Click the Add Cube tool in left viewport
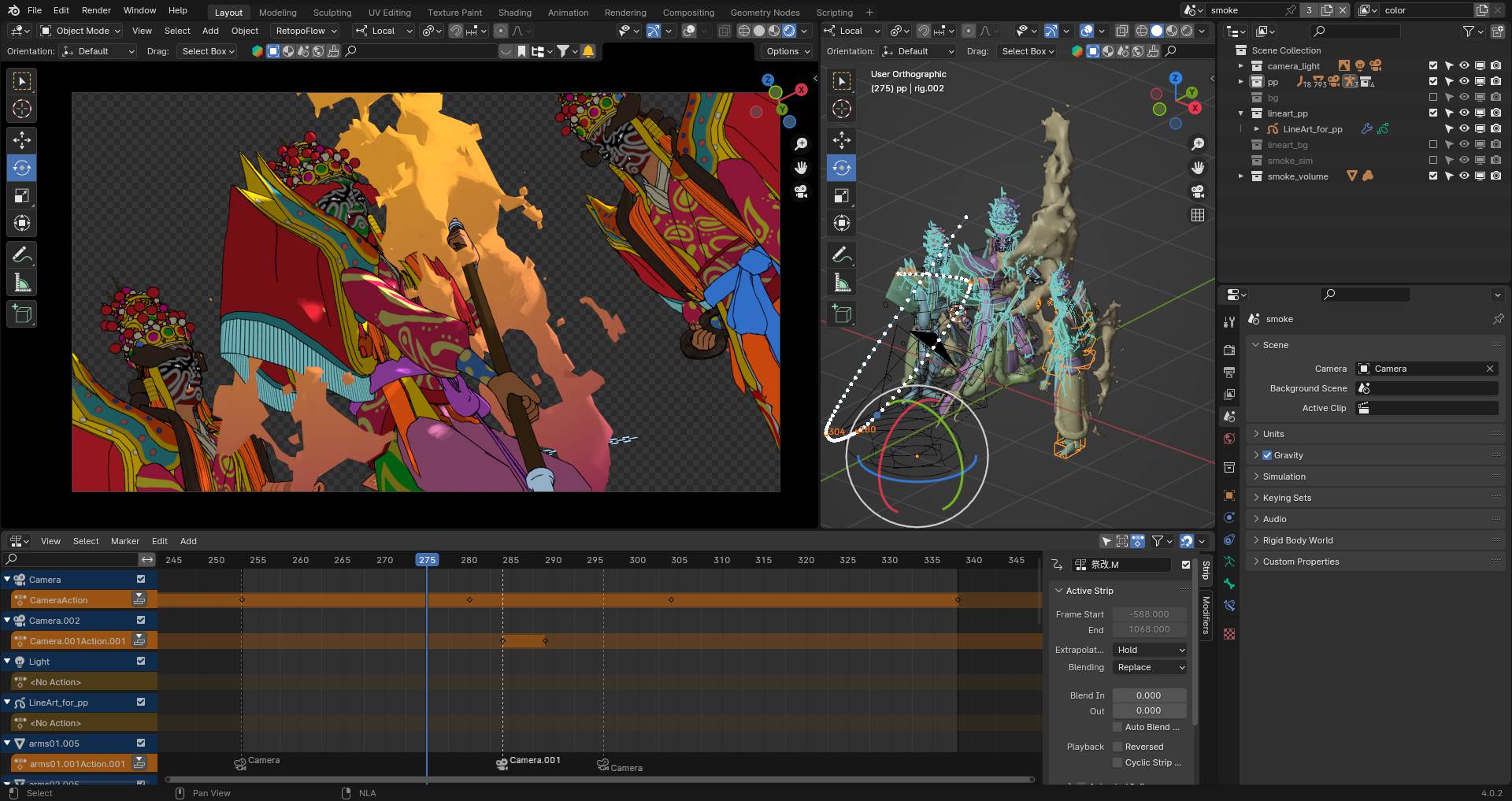The image size is (1512, 801). [22, 314]
